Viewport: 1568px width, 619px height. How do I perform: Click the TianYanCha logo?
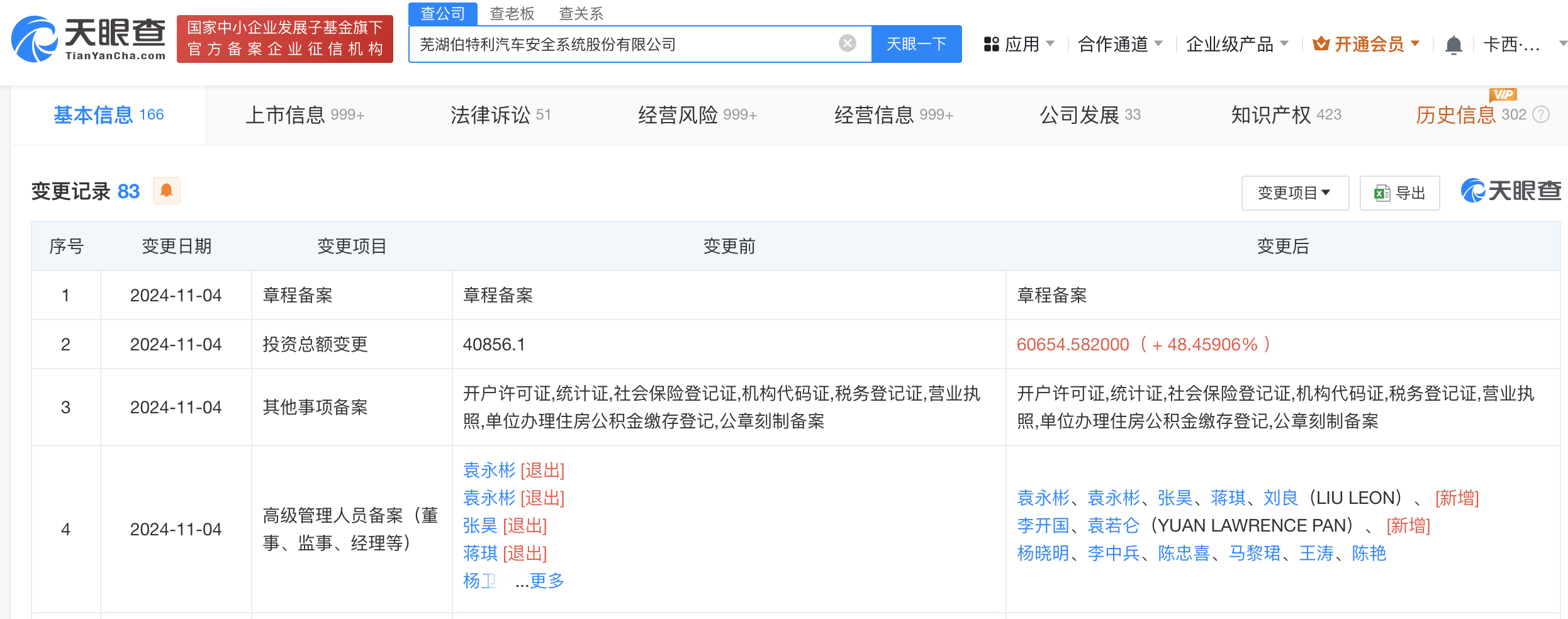88,39
